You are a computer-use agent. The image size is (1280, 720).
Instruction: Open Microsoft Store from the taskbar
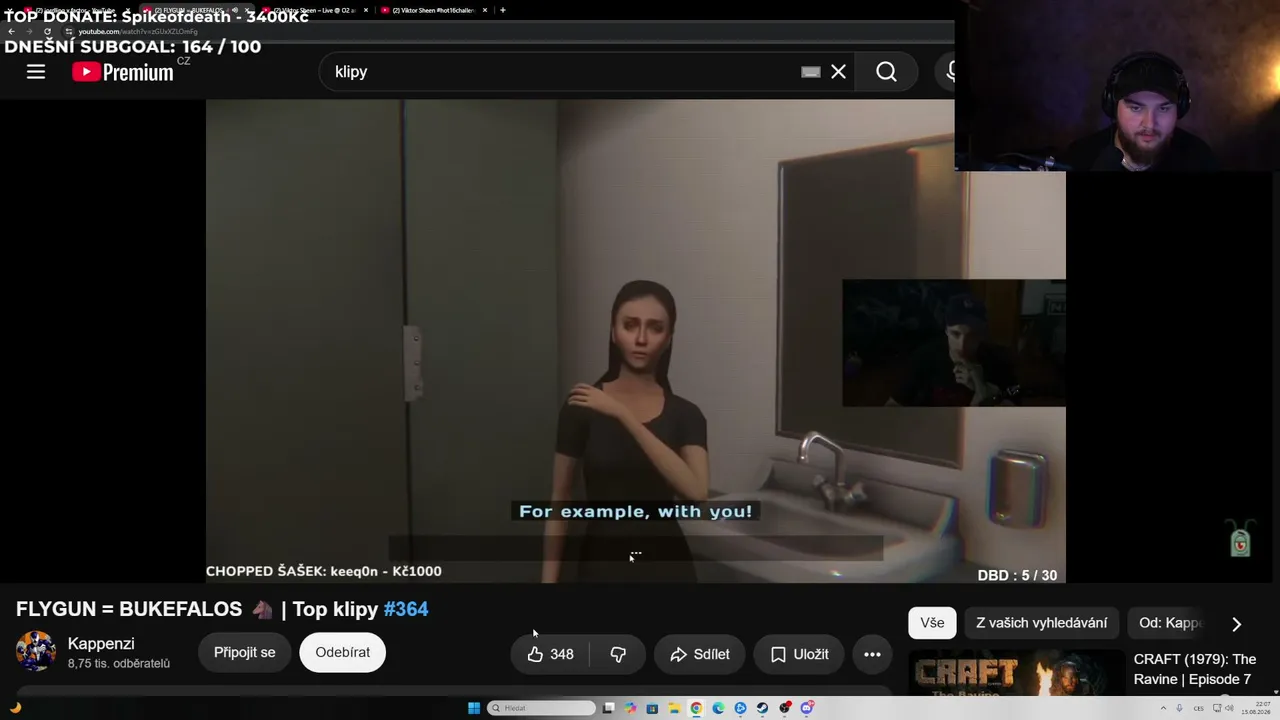(x=652, y=708)
